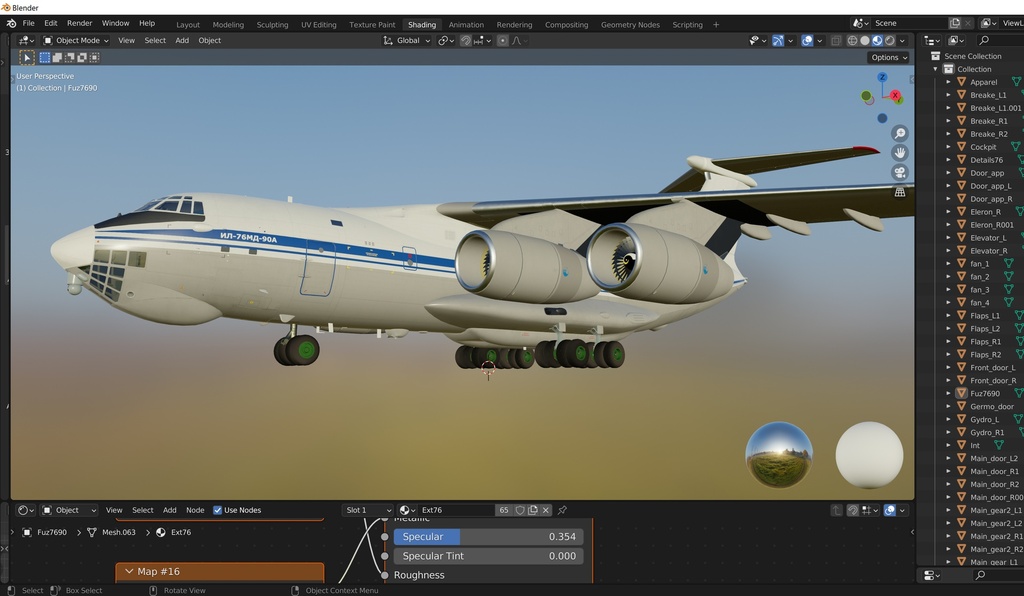Switch viewport to Rendered shading mode
The image size is (1024, 596).
pos(890,41)
